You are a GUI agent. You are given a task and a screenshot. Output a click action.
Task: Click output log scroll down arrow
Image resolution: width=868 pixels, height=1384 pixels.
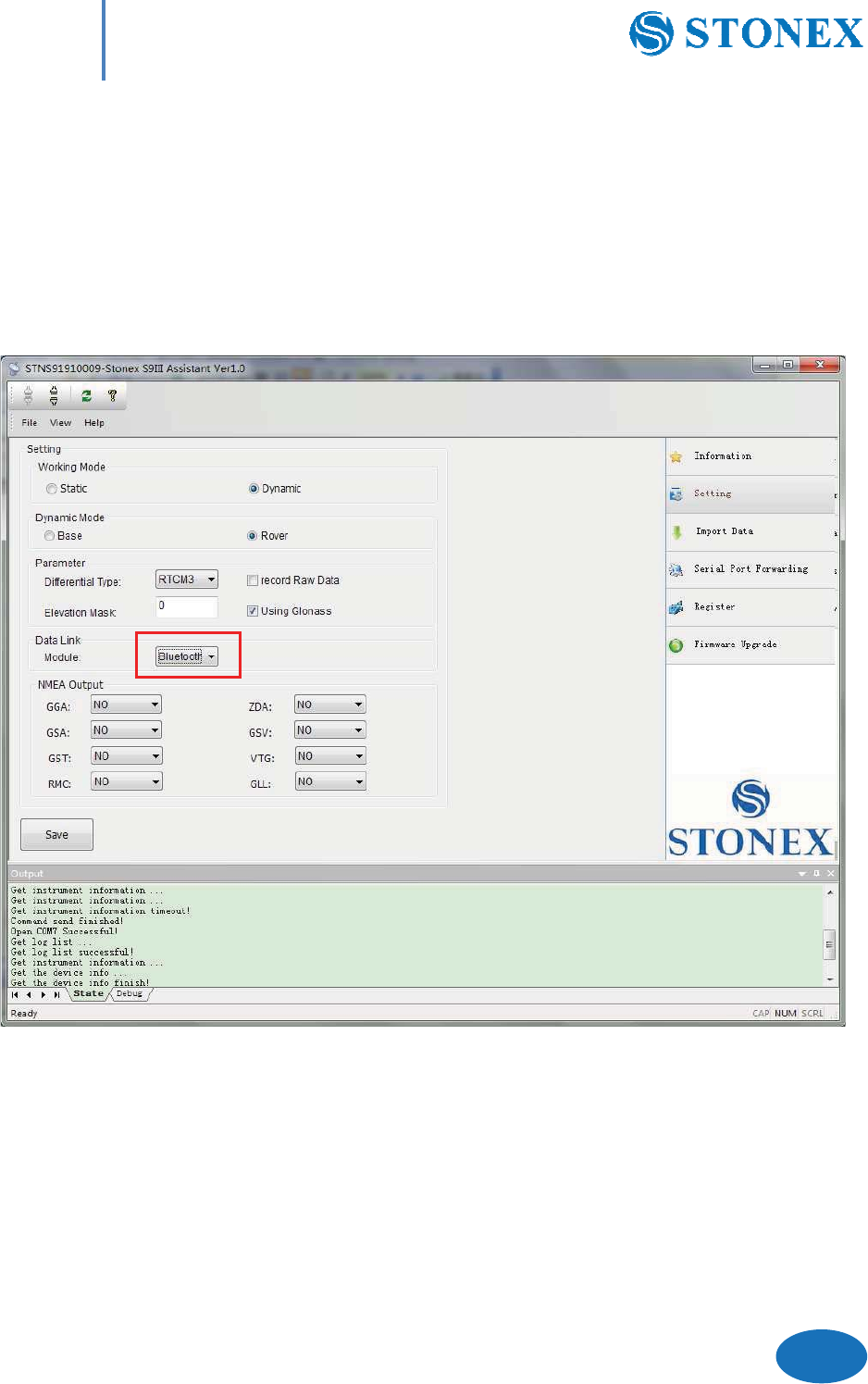(830, 979)
